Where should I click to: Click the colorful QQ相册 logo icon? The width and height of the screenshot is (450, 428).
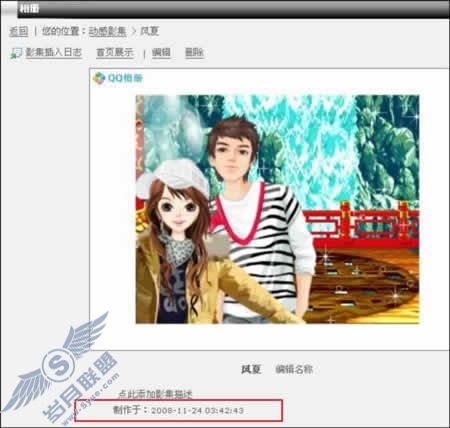point(99,78)
